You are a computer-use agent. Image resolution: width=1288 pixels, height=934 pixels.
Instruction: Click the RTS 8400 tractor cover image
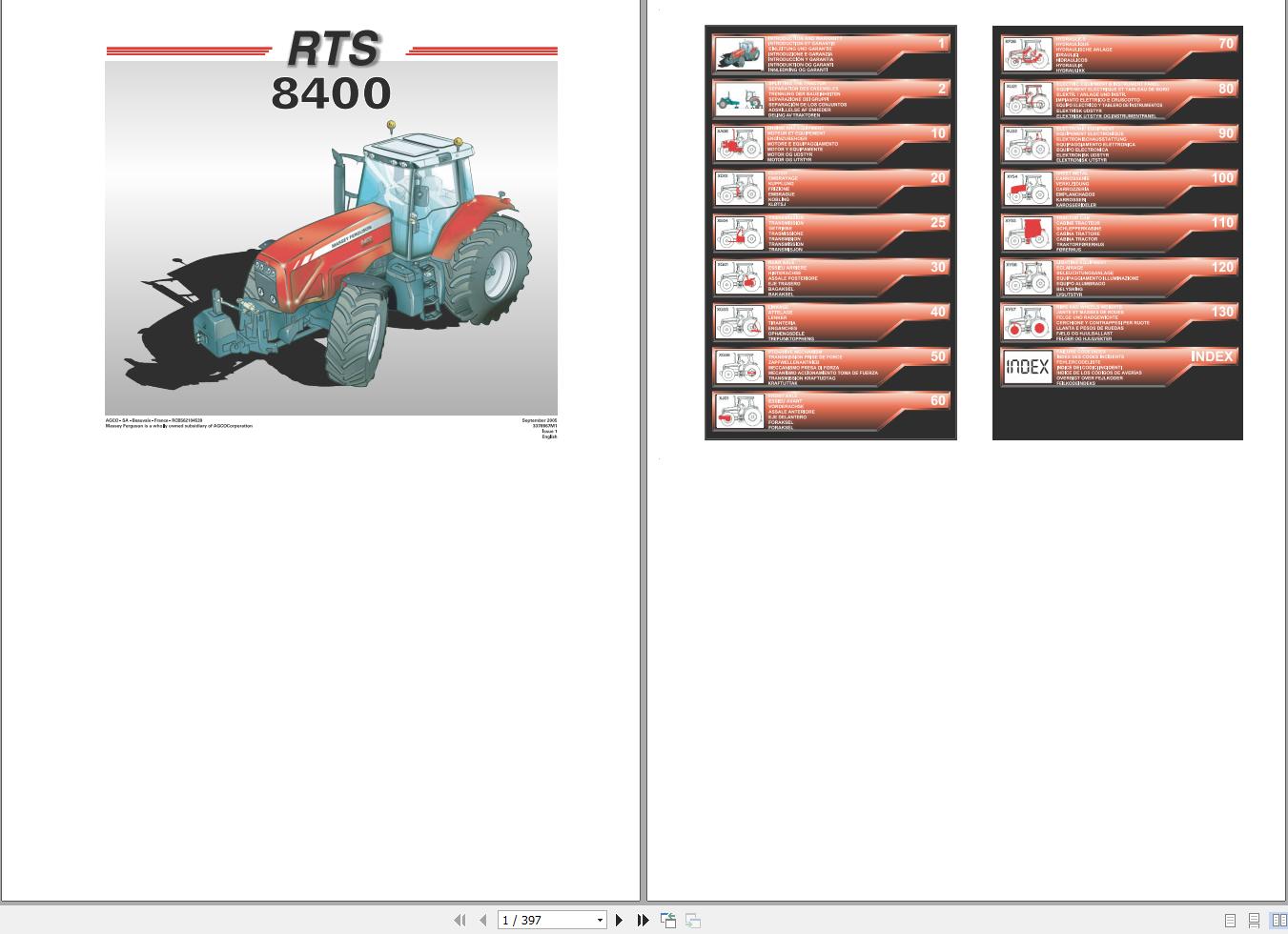tap(331, 238)
